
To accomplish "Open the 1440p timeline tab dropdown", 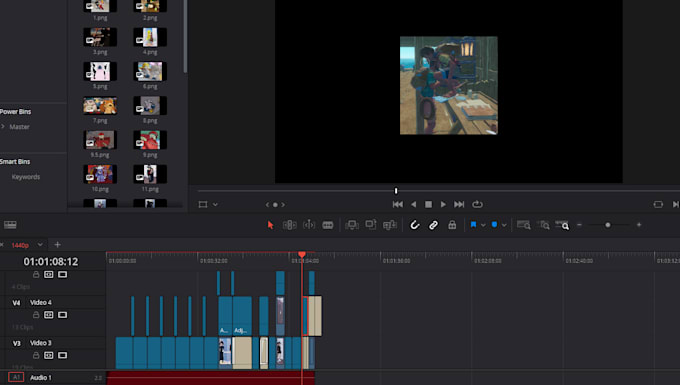I will (x=40, y=245).
